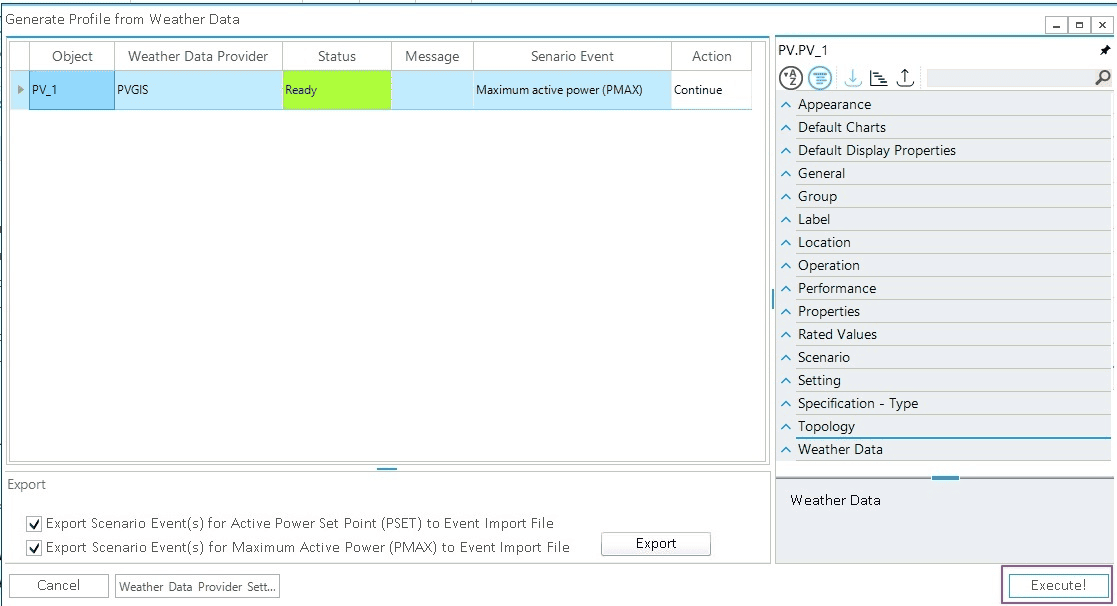Uncheck Export PMAX Scenario Events checkbox
Screen dimensions: 1117x606
(x=35, y=547)
